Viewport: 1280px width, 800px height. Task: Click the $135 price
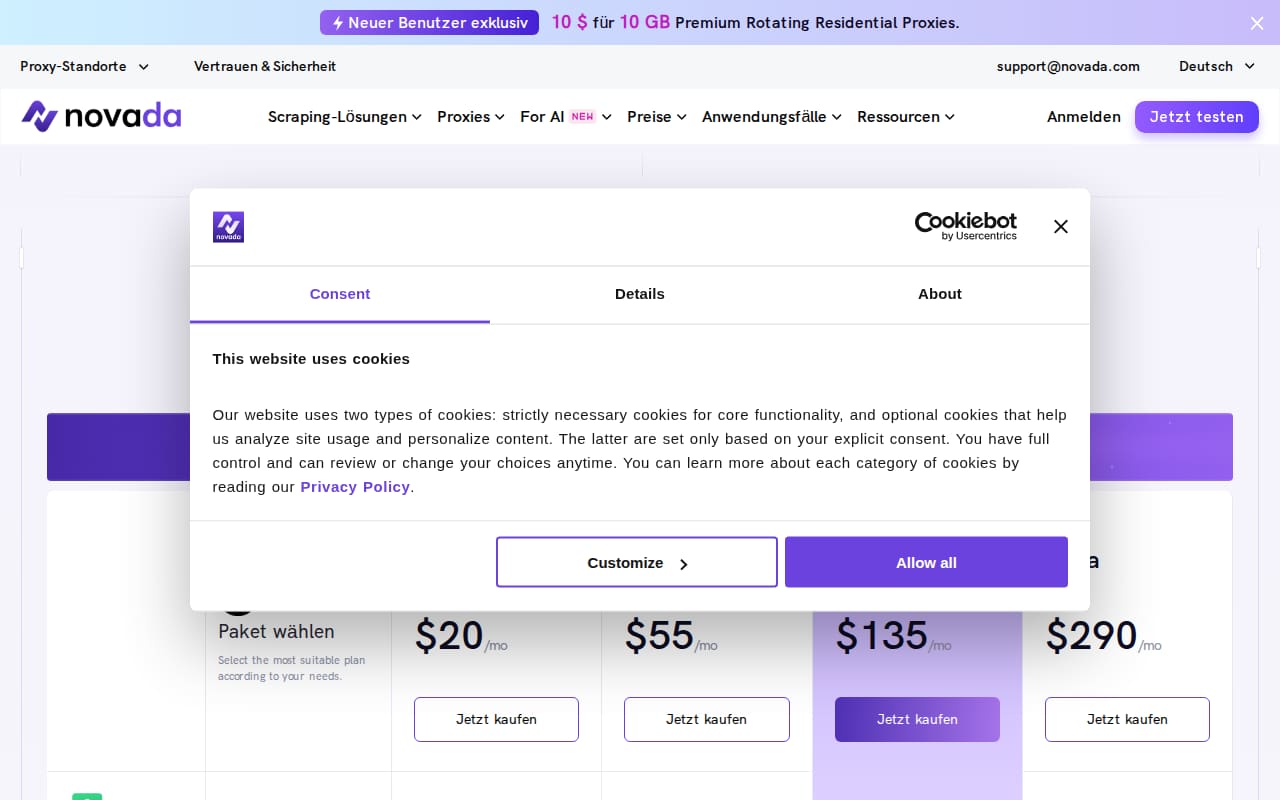click(882, 636)
